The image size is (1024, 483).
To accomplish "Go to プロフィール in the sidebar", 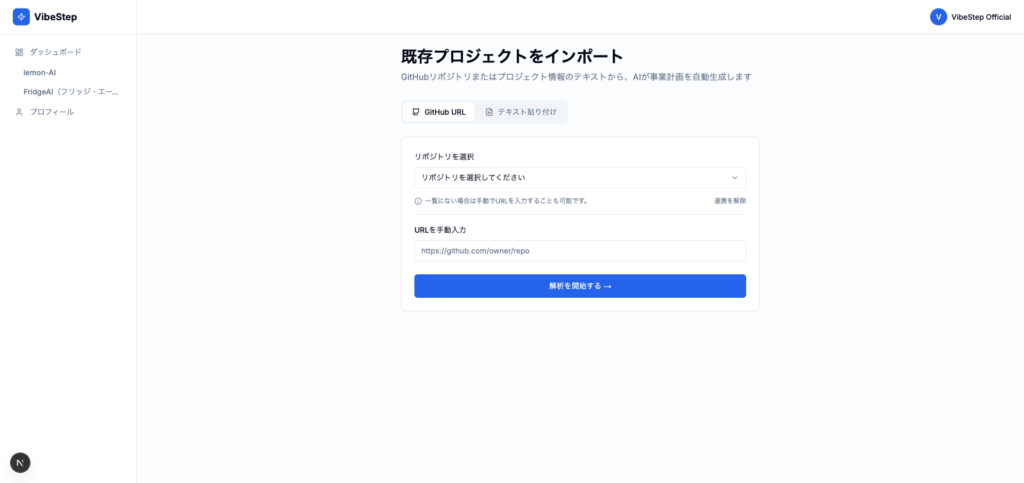I will [51, 112].
